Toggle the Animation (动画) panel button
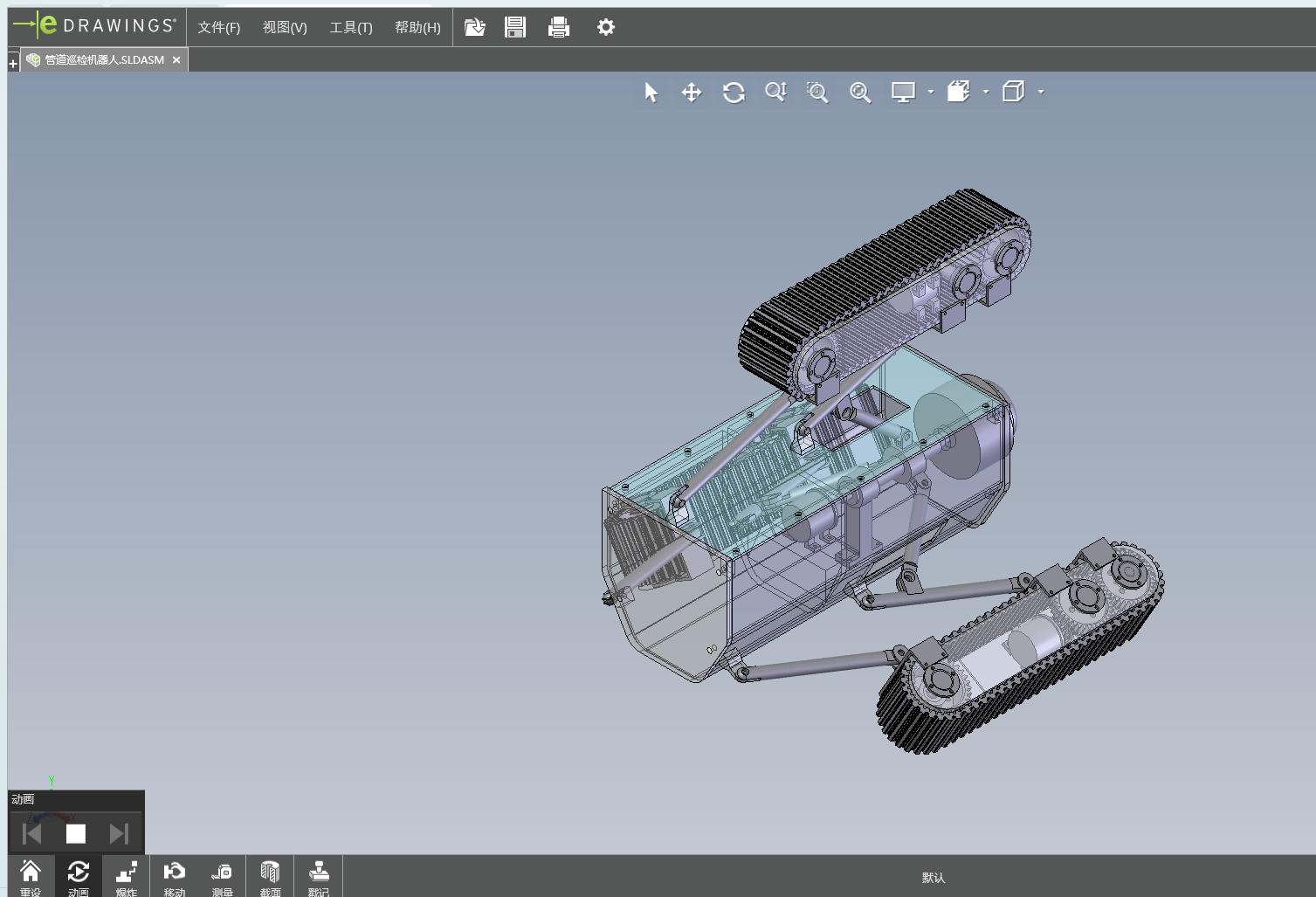 79,876
